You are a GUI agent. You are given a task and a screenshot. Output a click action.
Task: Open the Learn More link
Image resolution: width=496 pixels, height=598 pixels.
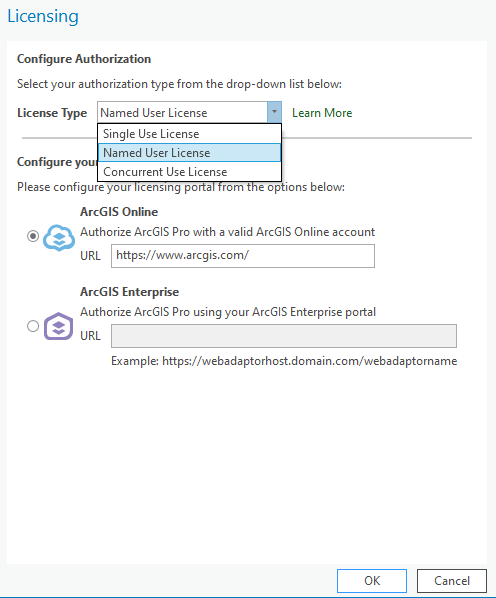pos(322,113)
